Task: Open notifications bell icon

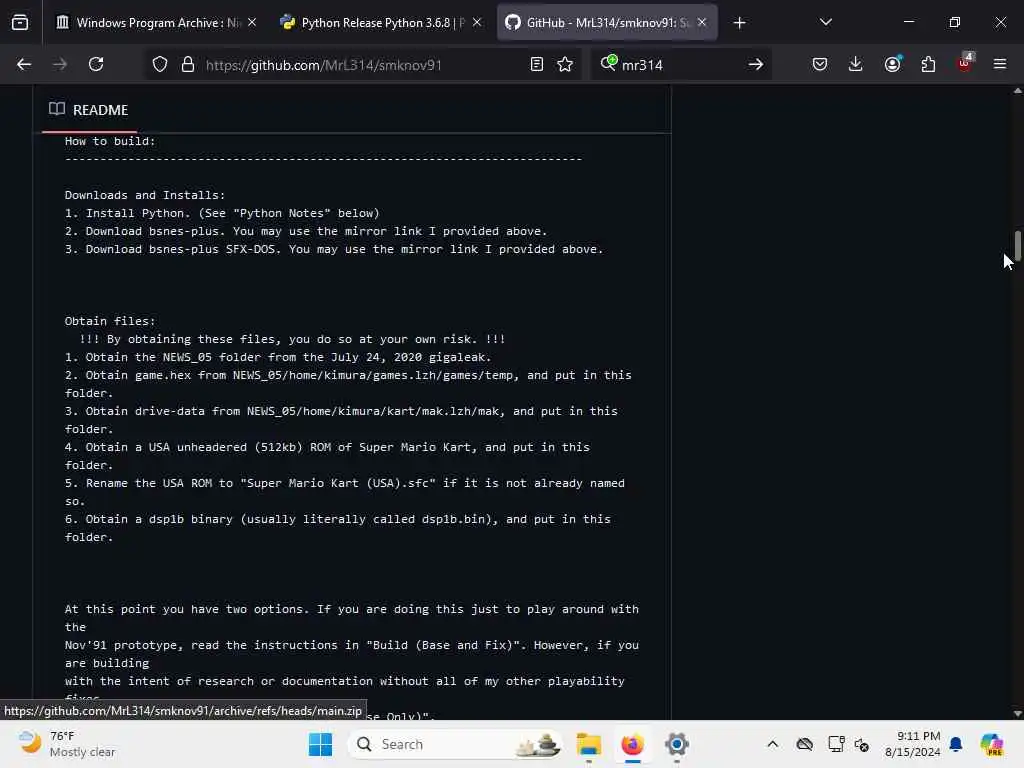Action: (955, 744)
